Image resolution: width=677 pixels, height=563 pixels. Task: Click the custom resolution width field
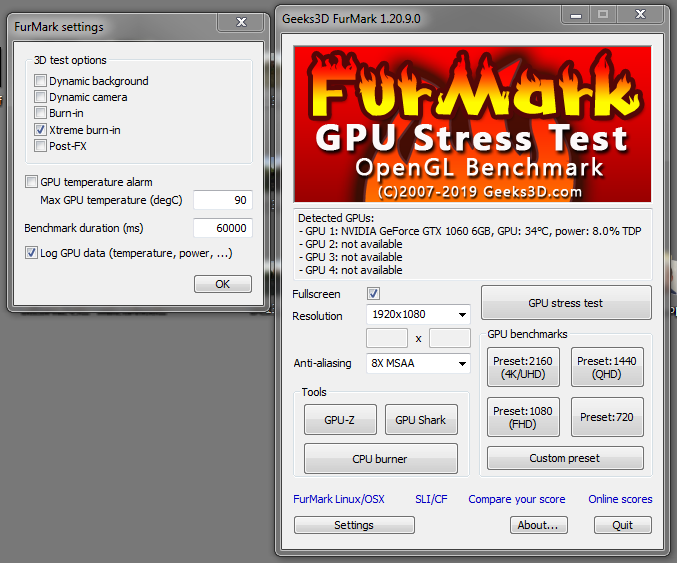(387, 338)
